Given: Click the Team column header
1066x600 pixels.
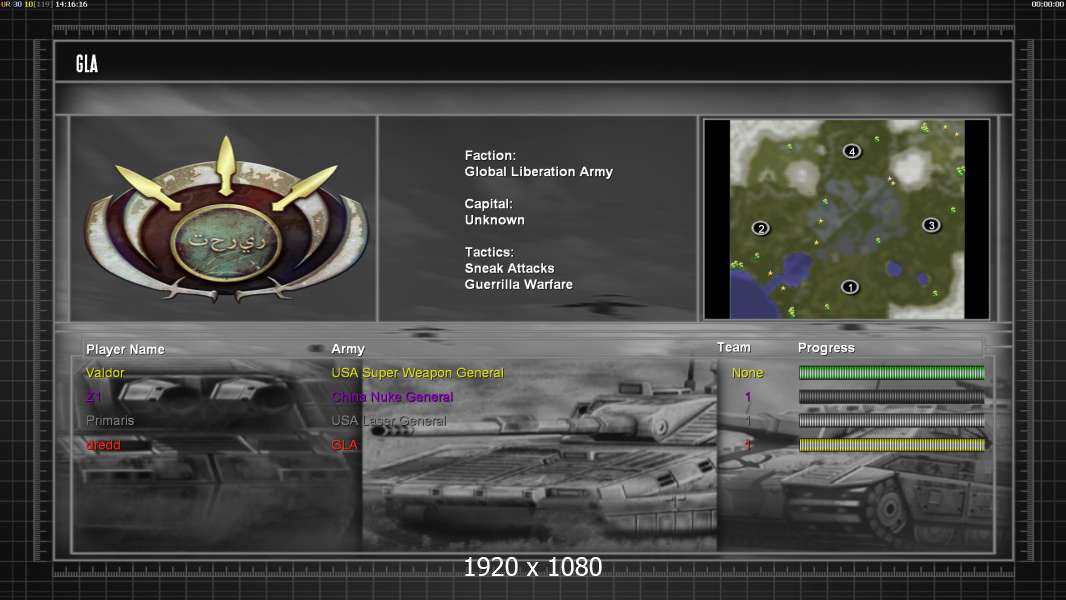Looking at the screenshot, I should point(734,347).
